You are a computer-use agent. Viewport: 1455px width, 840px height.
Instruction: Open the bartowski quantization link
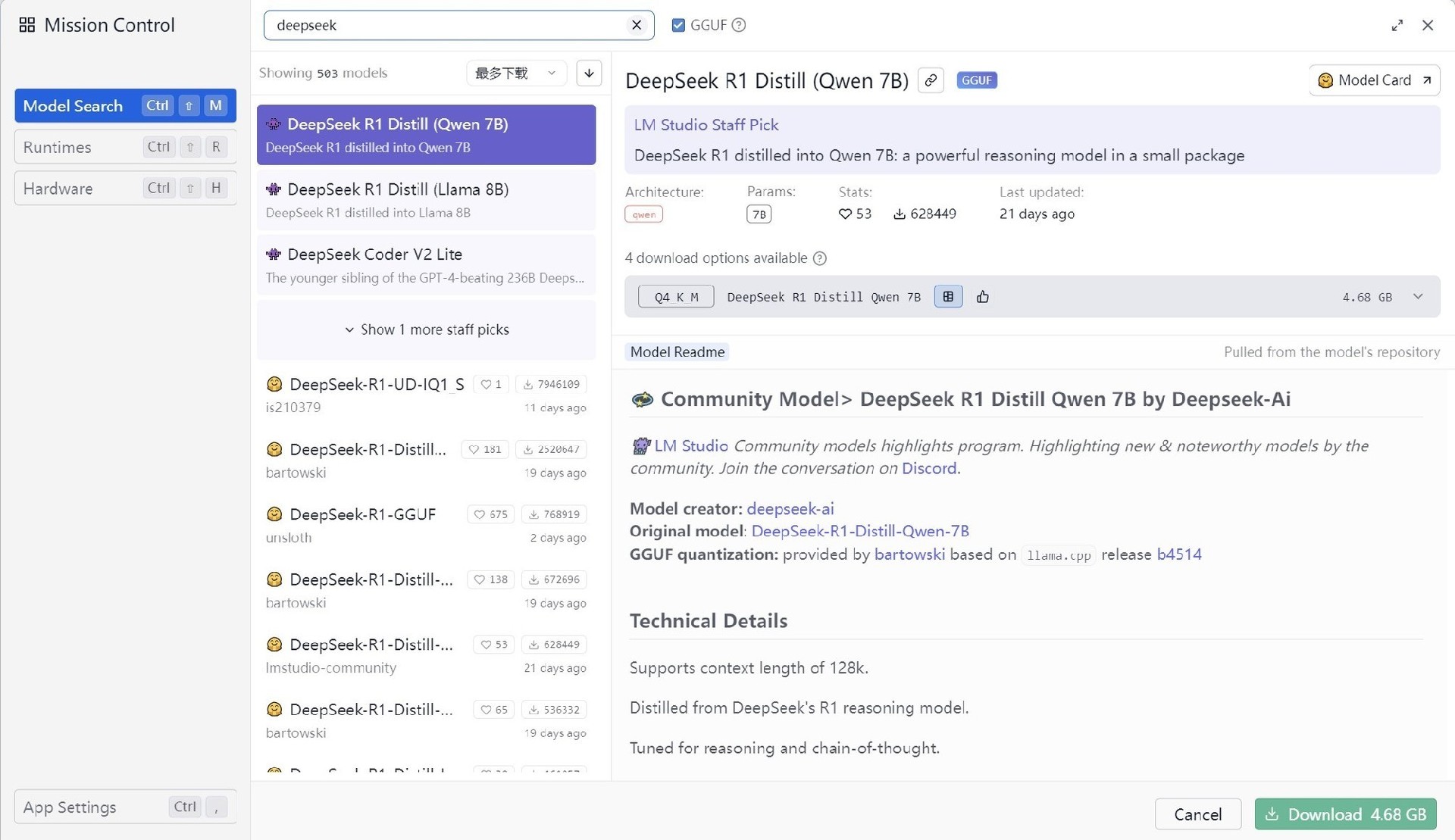(909, 554)
